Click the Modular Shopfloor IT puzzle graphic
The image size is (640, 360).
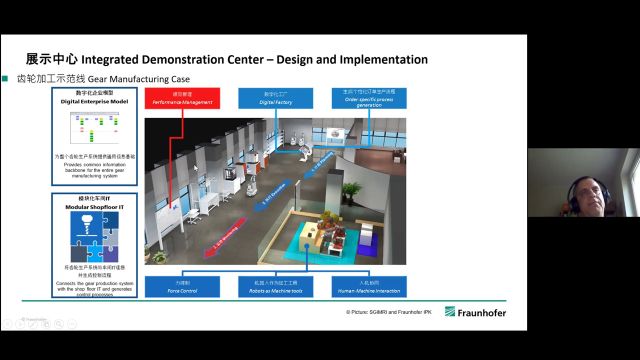click(x=94, y=237)
